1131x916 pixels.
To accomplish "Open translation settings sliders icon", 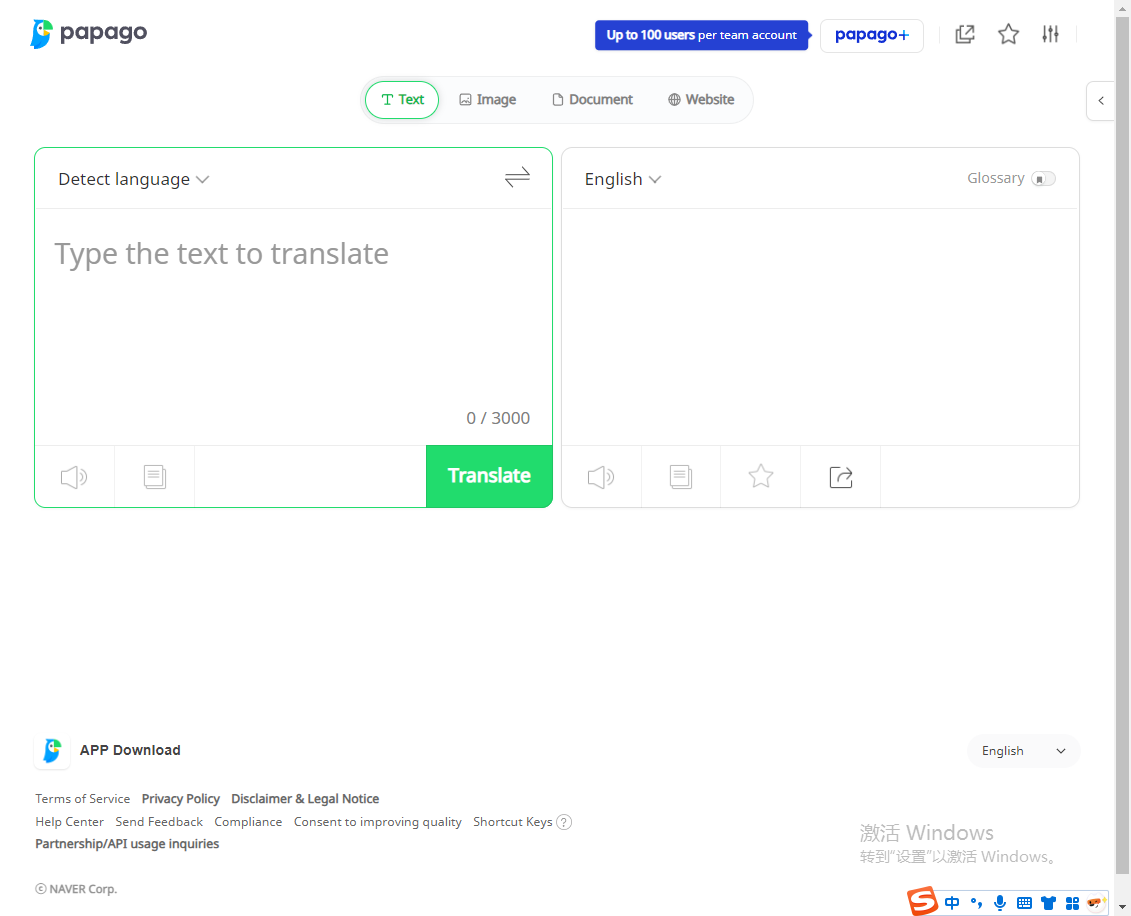I will tap(1050, 34).
